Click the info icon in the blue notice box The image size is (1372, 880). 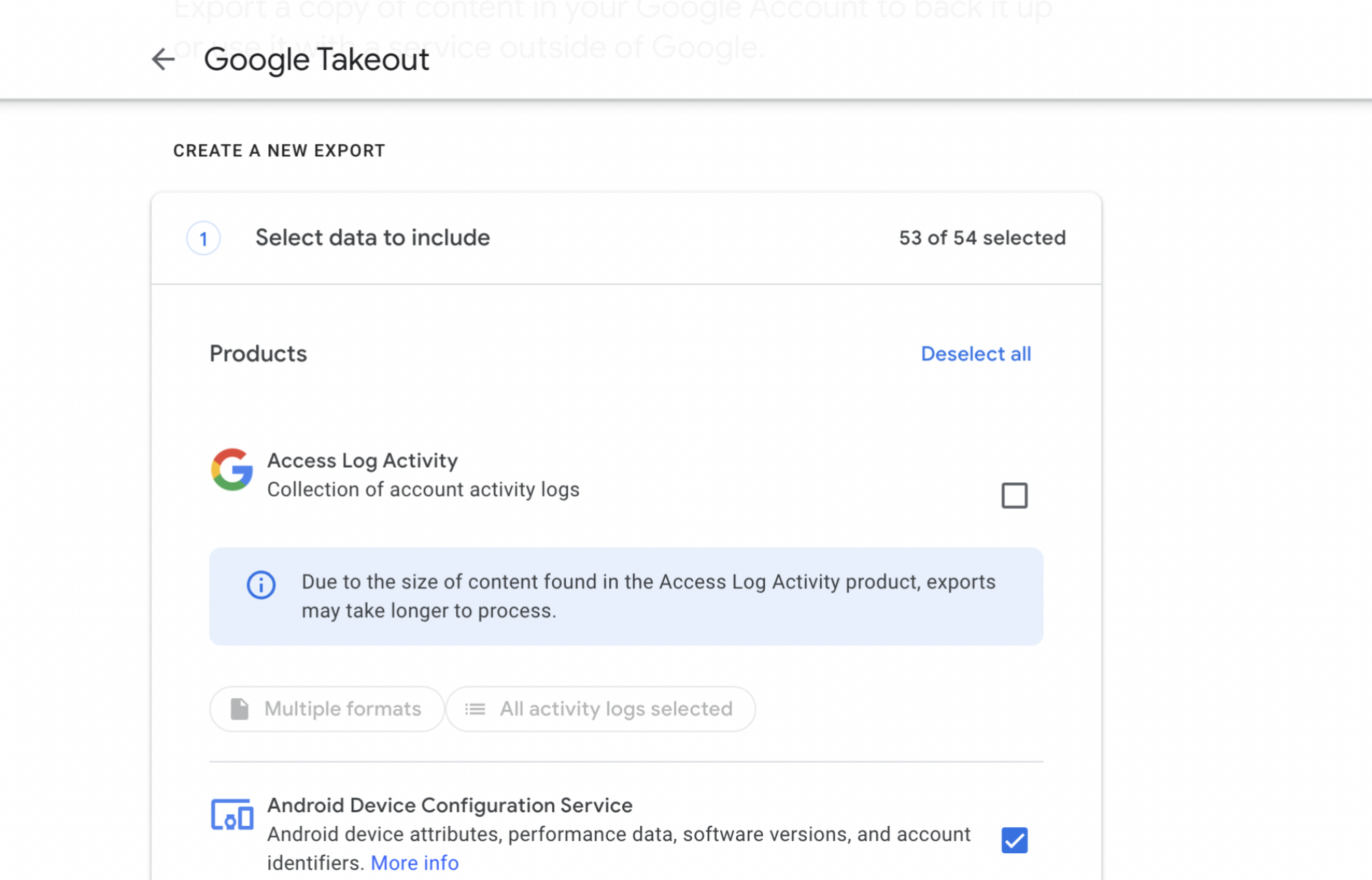tap(261, 585)
